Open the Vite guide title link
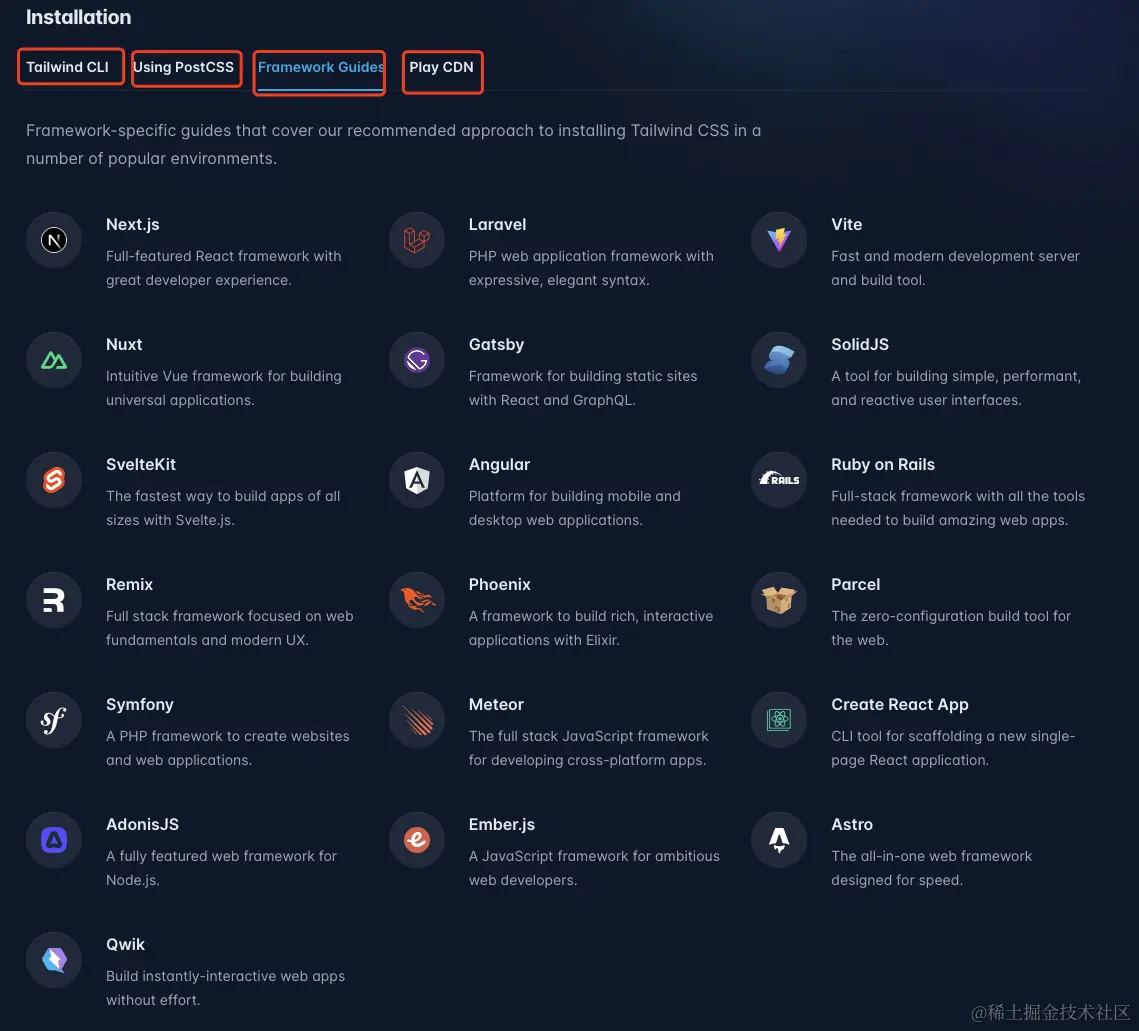Screen dimensions: 1139x1031 coord(847,225)
